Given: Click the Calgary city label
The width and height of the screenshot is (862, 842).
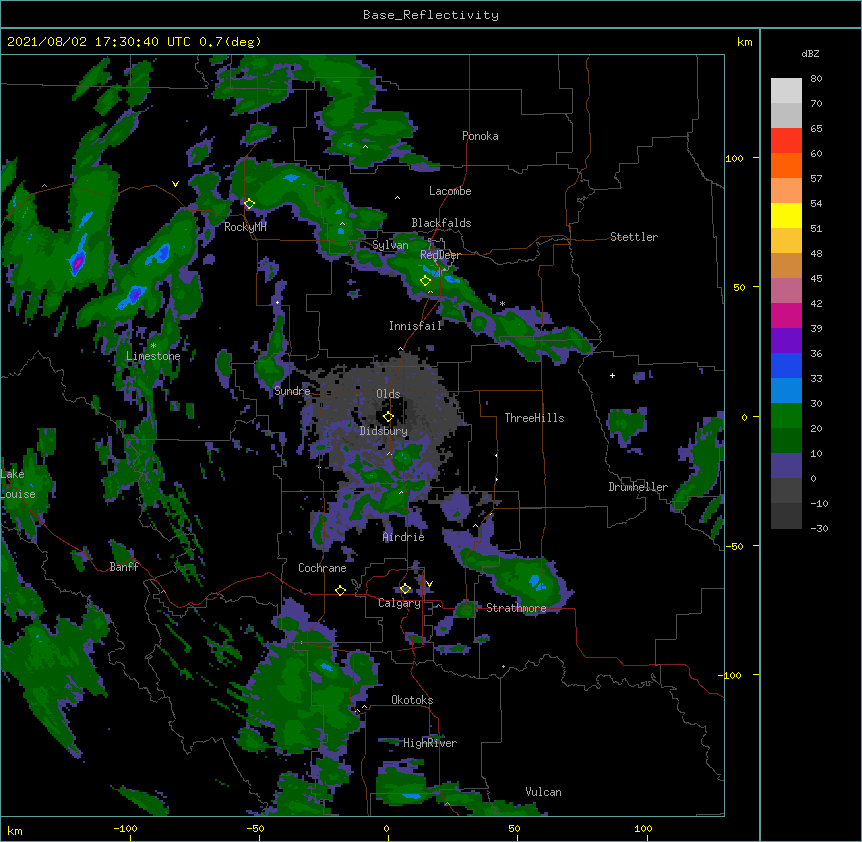Looking at the screenshot, I should 399,603.
